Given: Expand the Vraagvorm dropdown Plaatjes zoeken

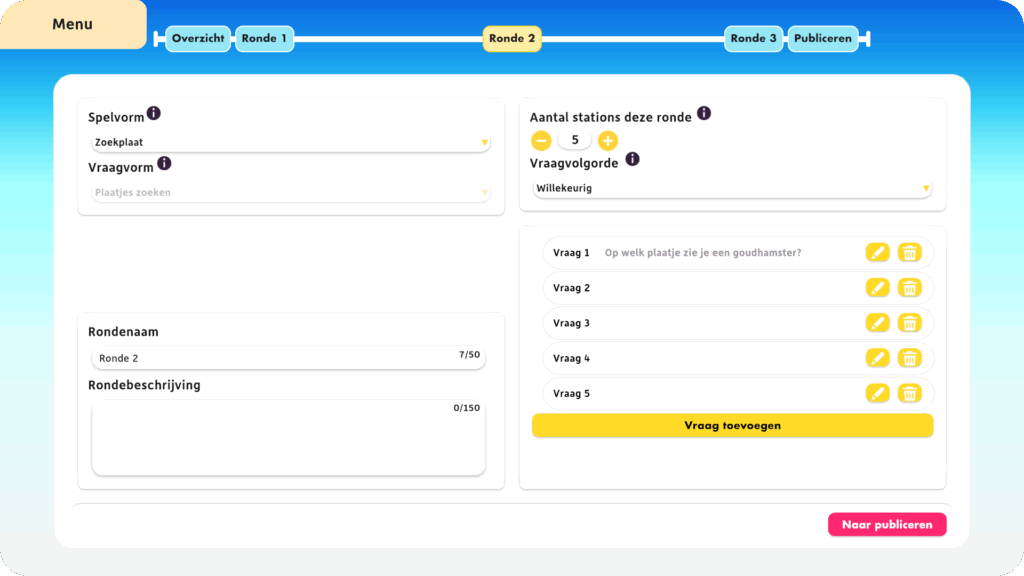Looking at the screenshot, I should [x=290, y=193].
